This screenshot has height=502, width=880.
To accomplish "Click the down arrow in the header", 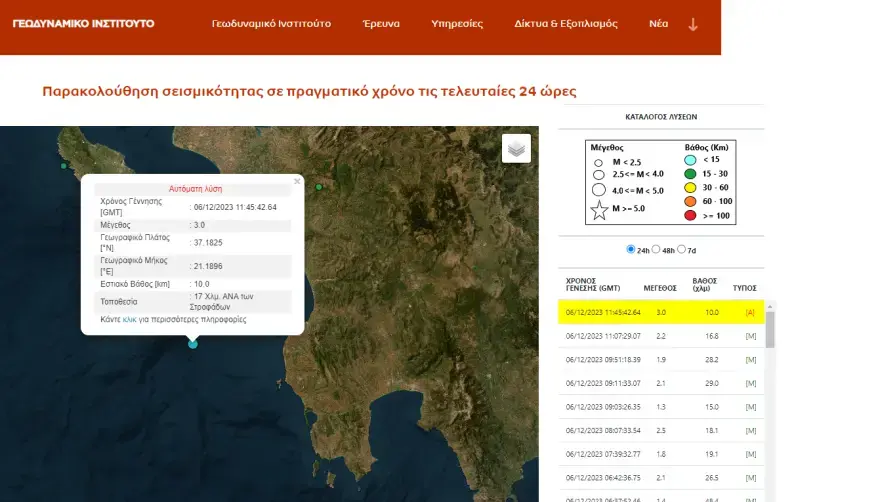I will coord(693,24).
